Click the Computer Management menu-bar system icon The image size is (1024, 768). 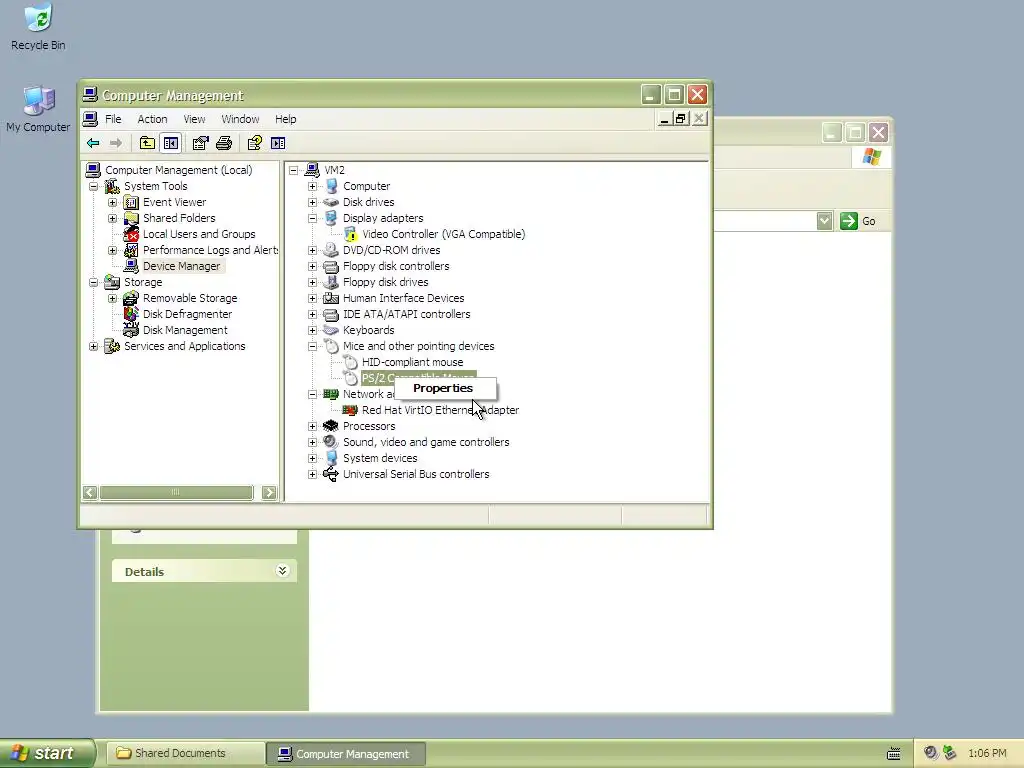(x=90, y=119)
